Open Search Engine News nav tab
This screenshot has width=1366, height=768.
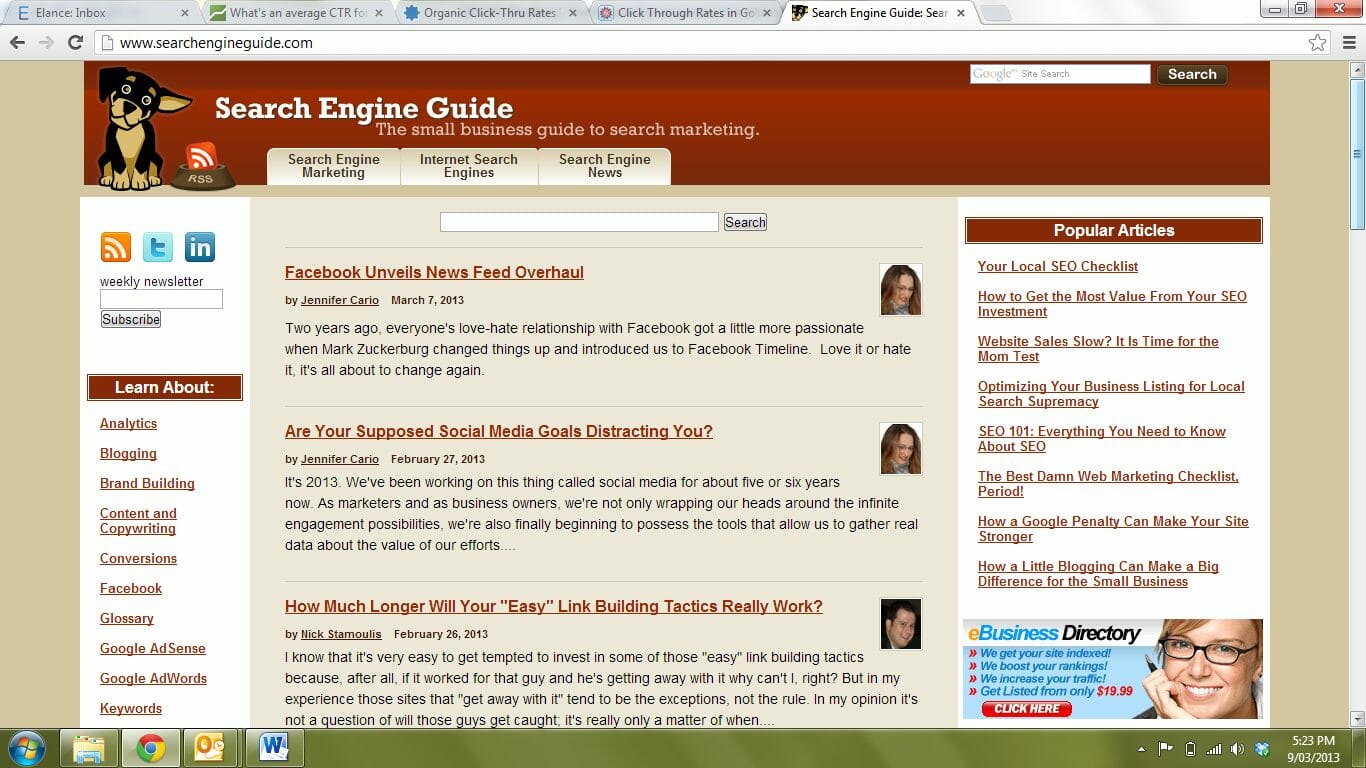coord(604,166)
